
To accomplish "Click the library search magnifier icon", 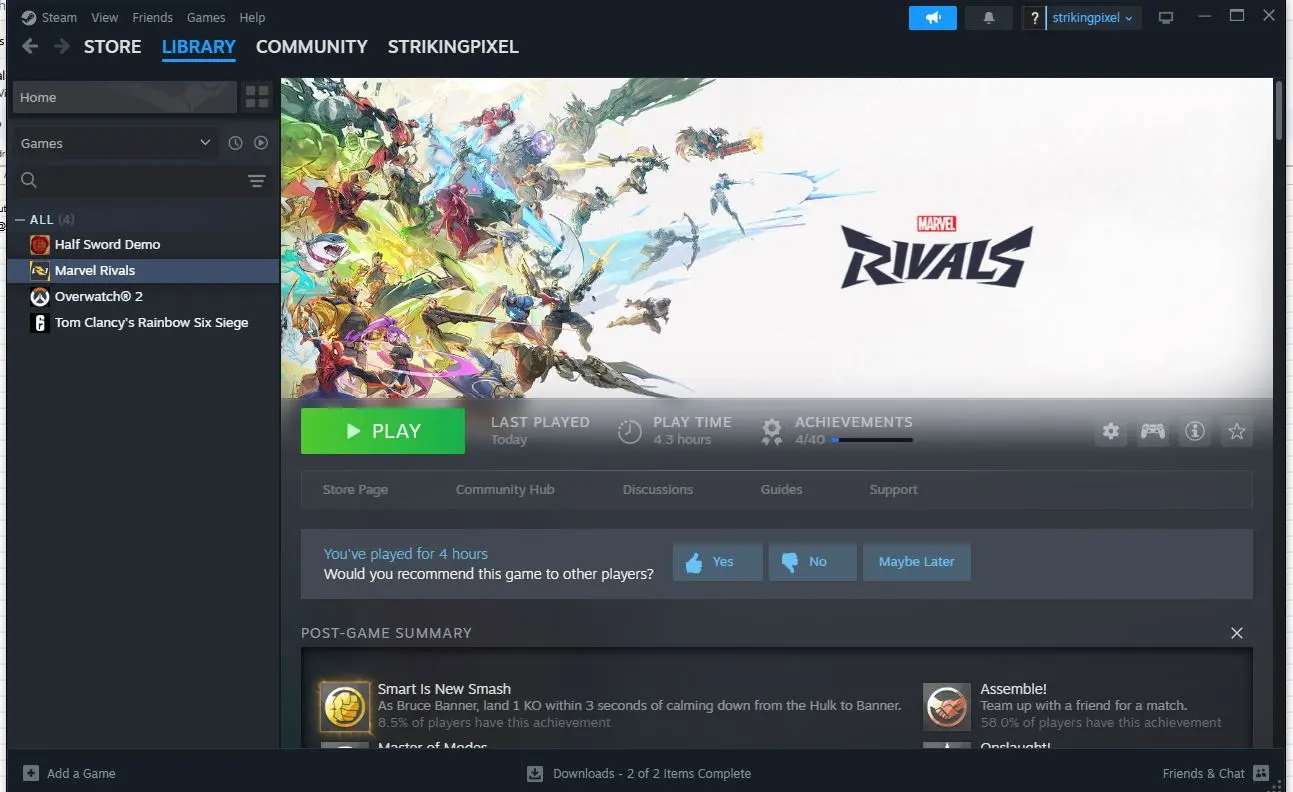I will [29, 180].
